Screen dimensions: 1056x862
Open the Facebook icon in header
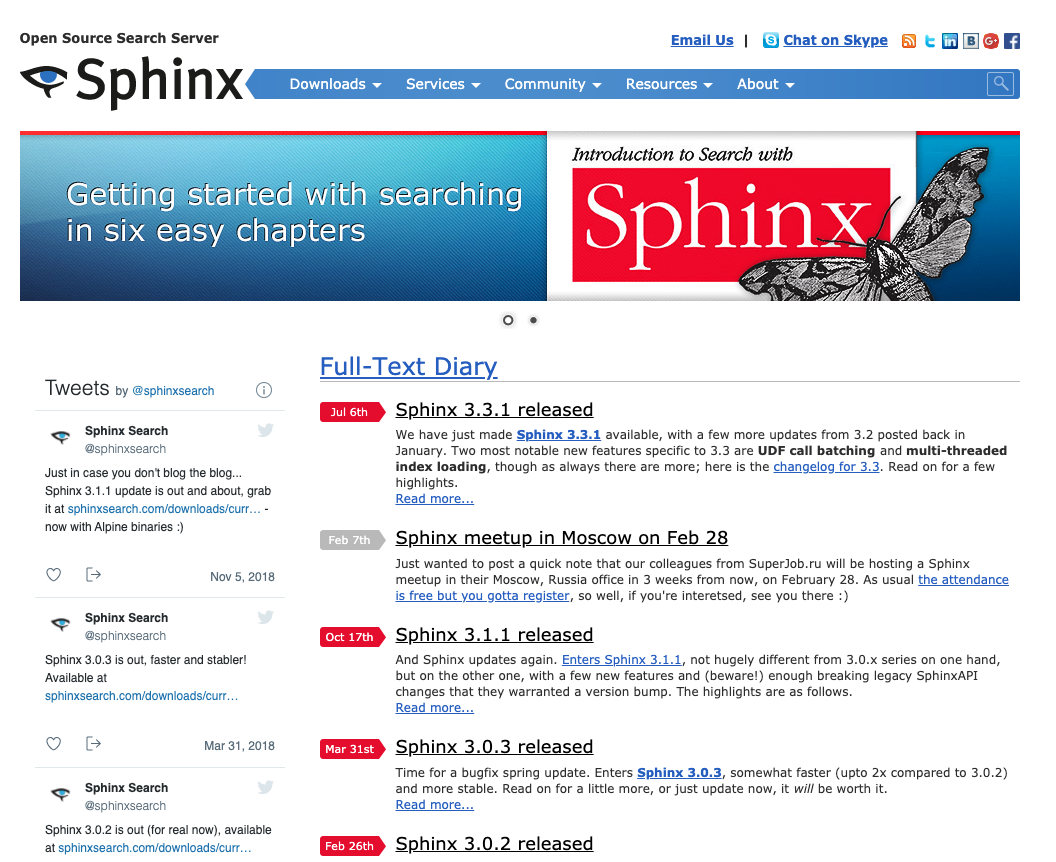tap(1012, 41)
